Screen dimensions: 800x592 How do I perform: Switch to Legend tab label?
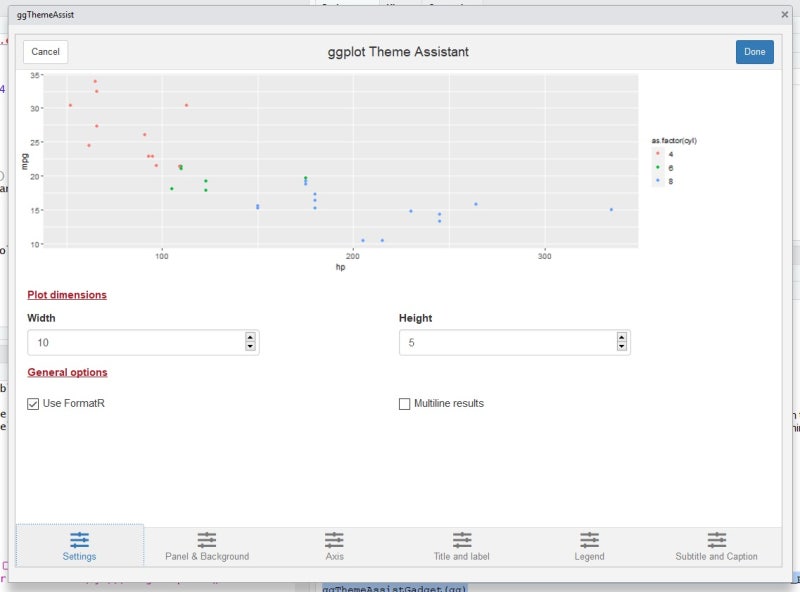pos(589,556)
